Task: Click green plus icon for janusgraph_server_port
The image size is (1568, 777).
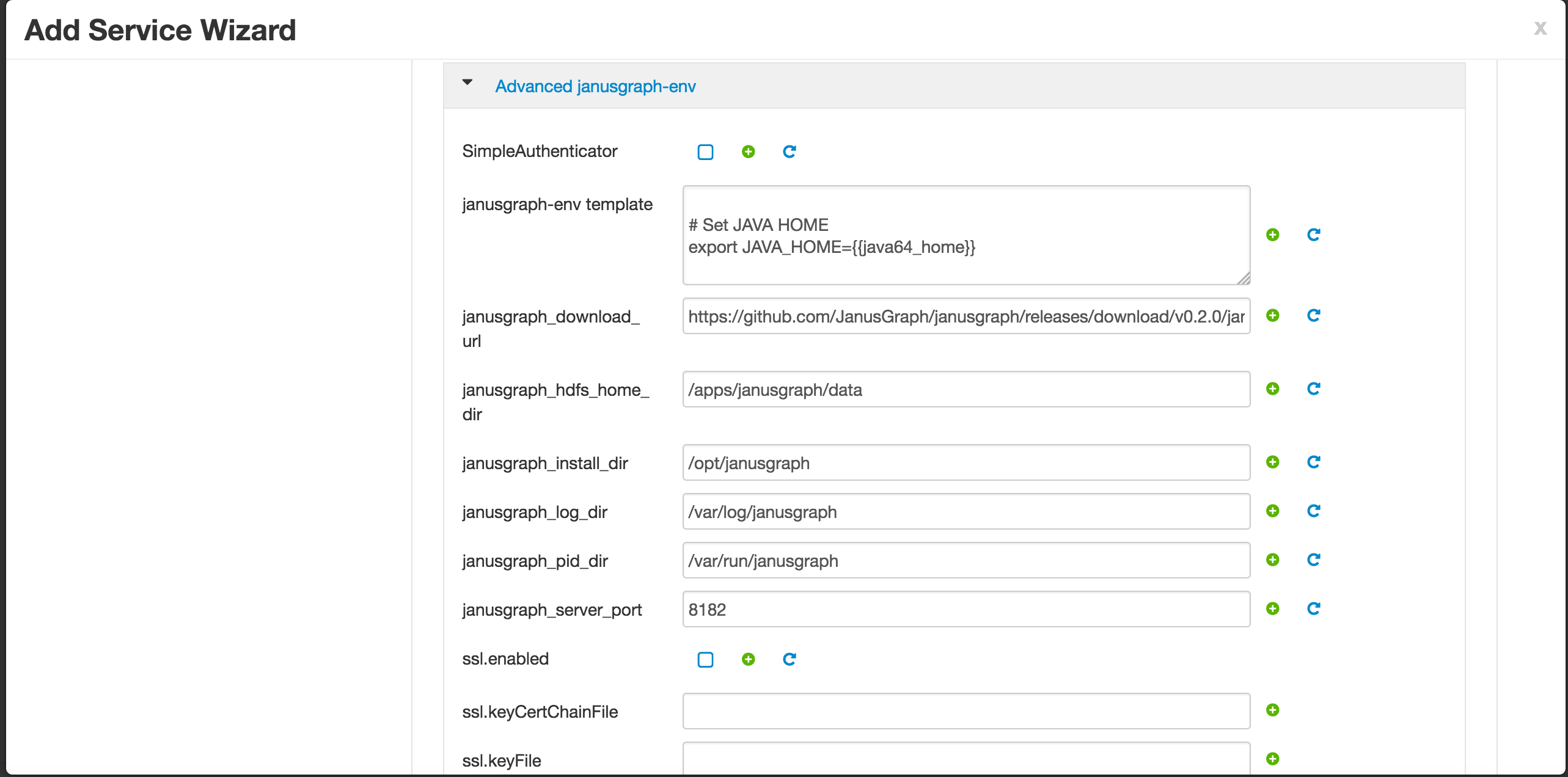Action: [1273, 608]
